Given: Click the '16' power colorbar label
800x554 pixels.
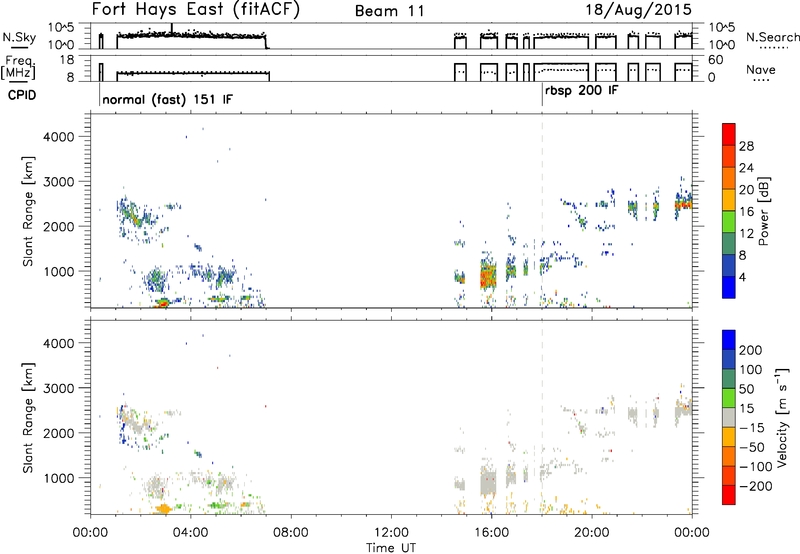Looking at the screenshot, I should click(746, 212).
